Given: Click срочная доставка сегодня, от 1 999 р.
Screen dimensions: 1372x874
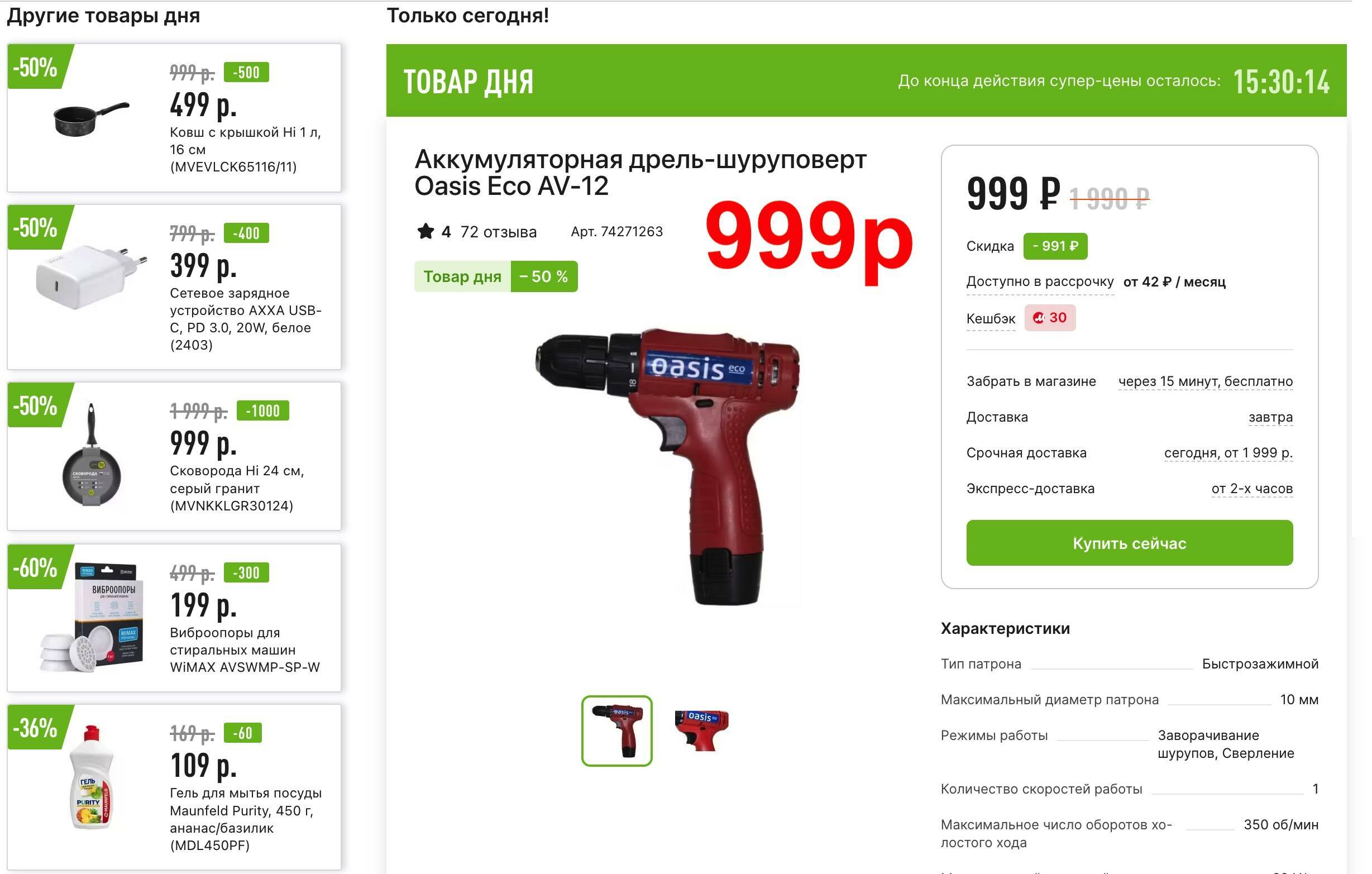Looking at the screenshot, I should [1228, 453].
